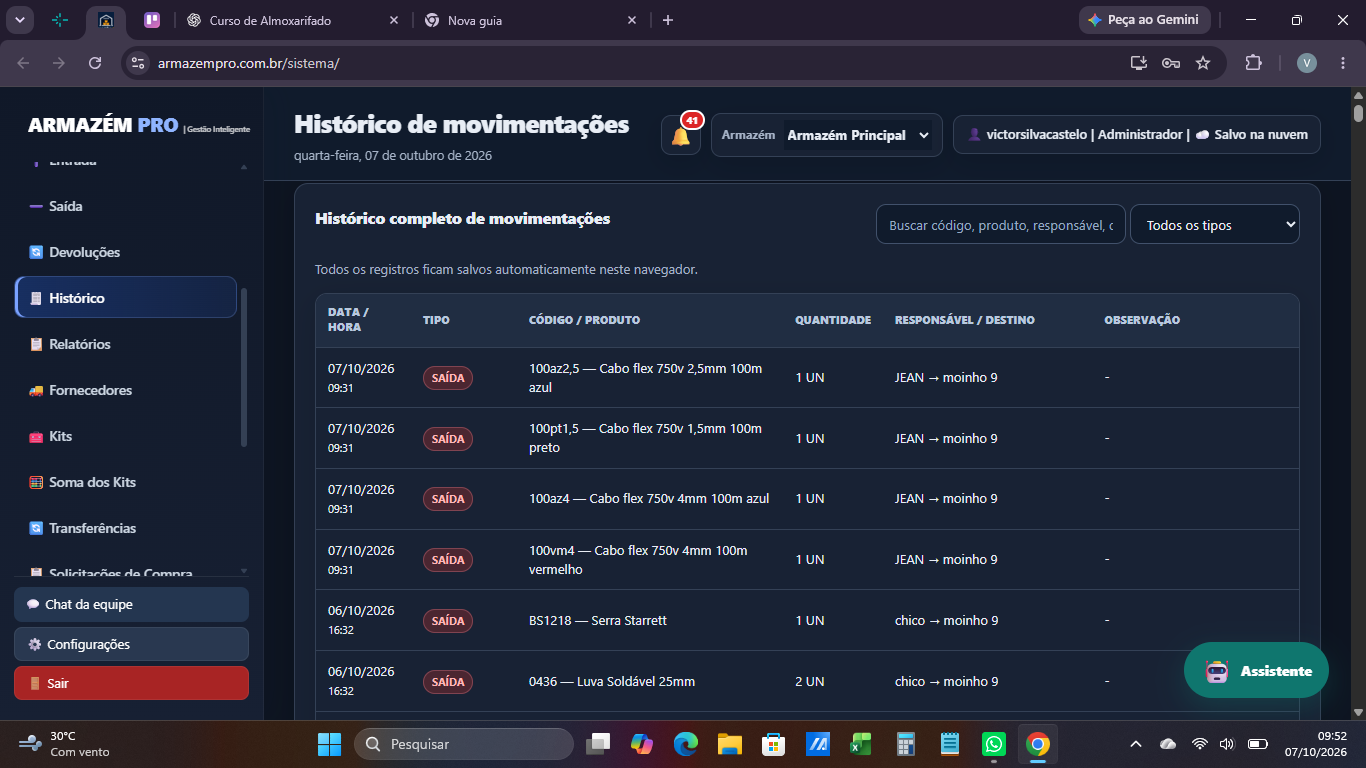Viewport: 1366px width, 768px height.
Task: Open Soma dos Kits in the sidebar
Action: coord(125,482)
